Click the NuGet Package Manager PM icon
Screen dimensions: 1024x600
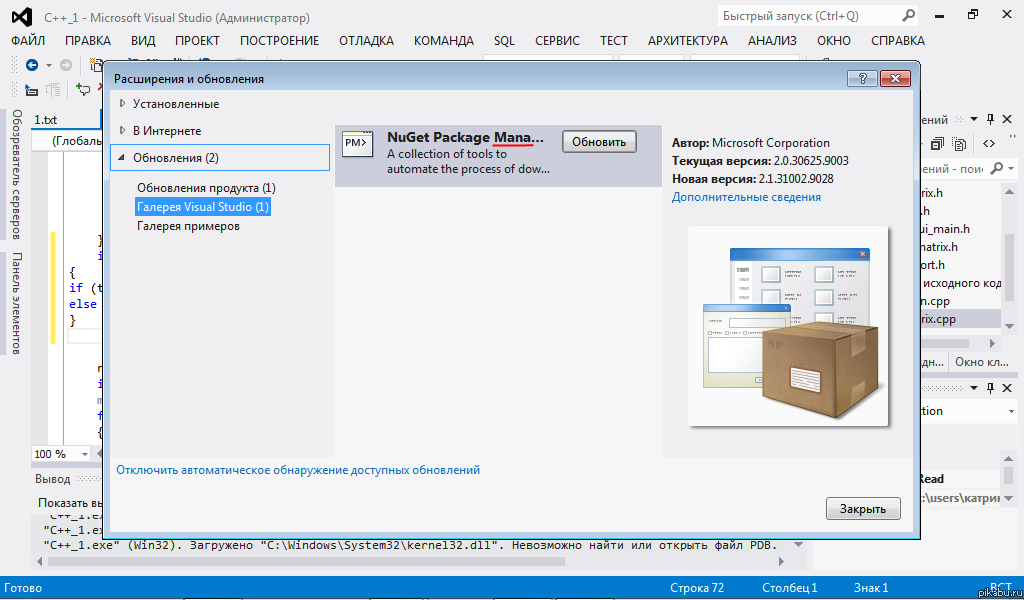click(x=357, y=144)
